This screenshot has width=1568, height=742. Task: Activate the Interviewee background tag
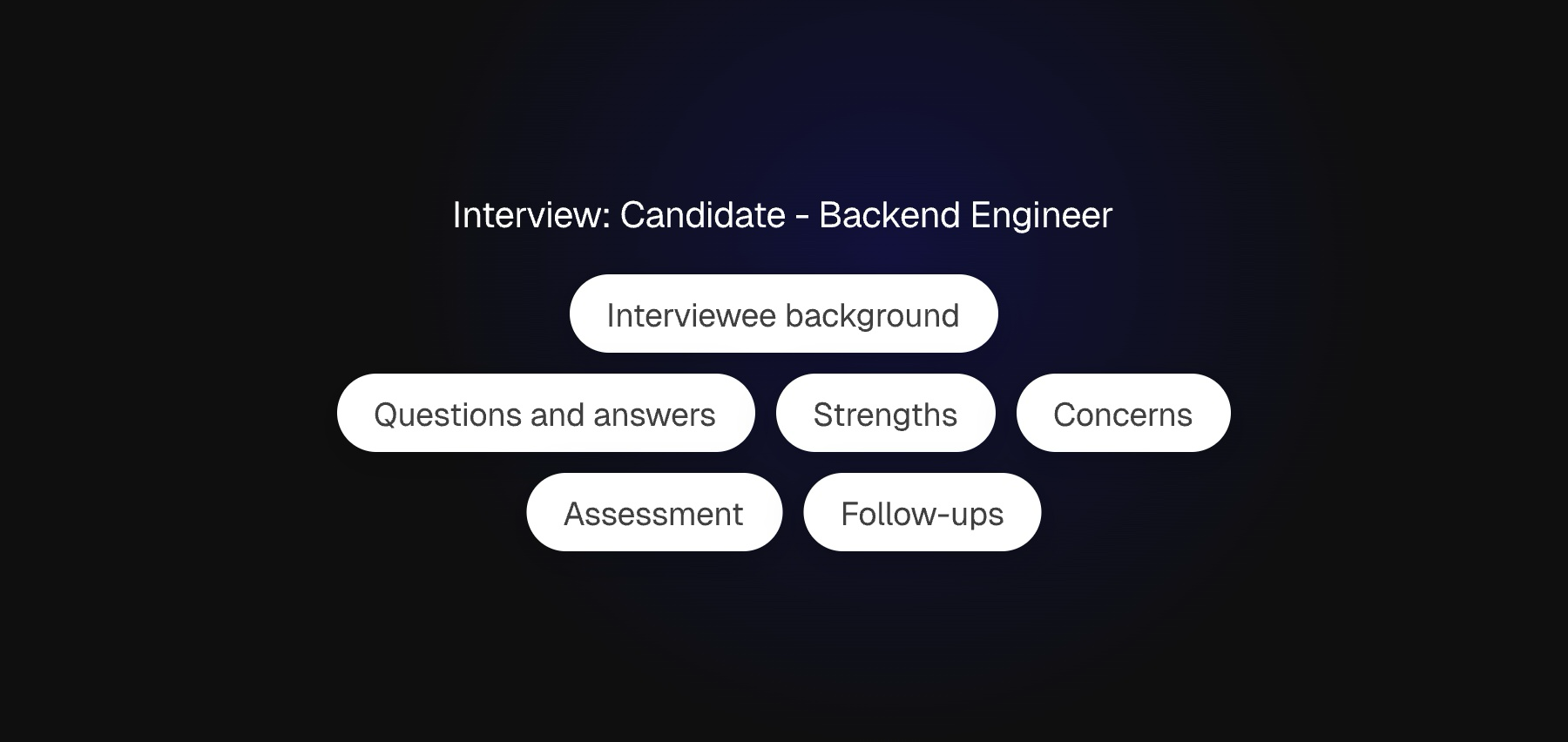(x=783, y=314)
